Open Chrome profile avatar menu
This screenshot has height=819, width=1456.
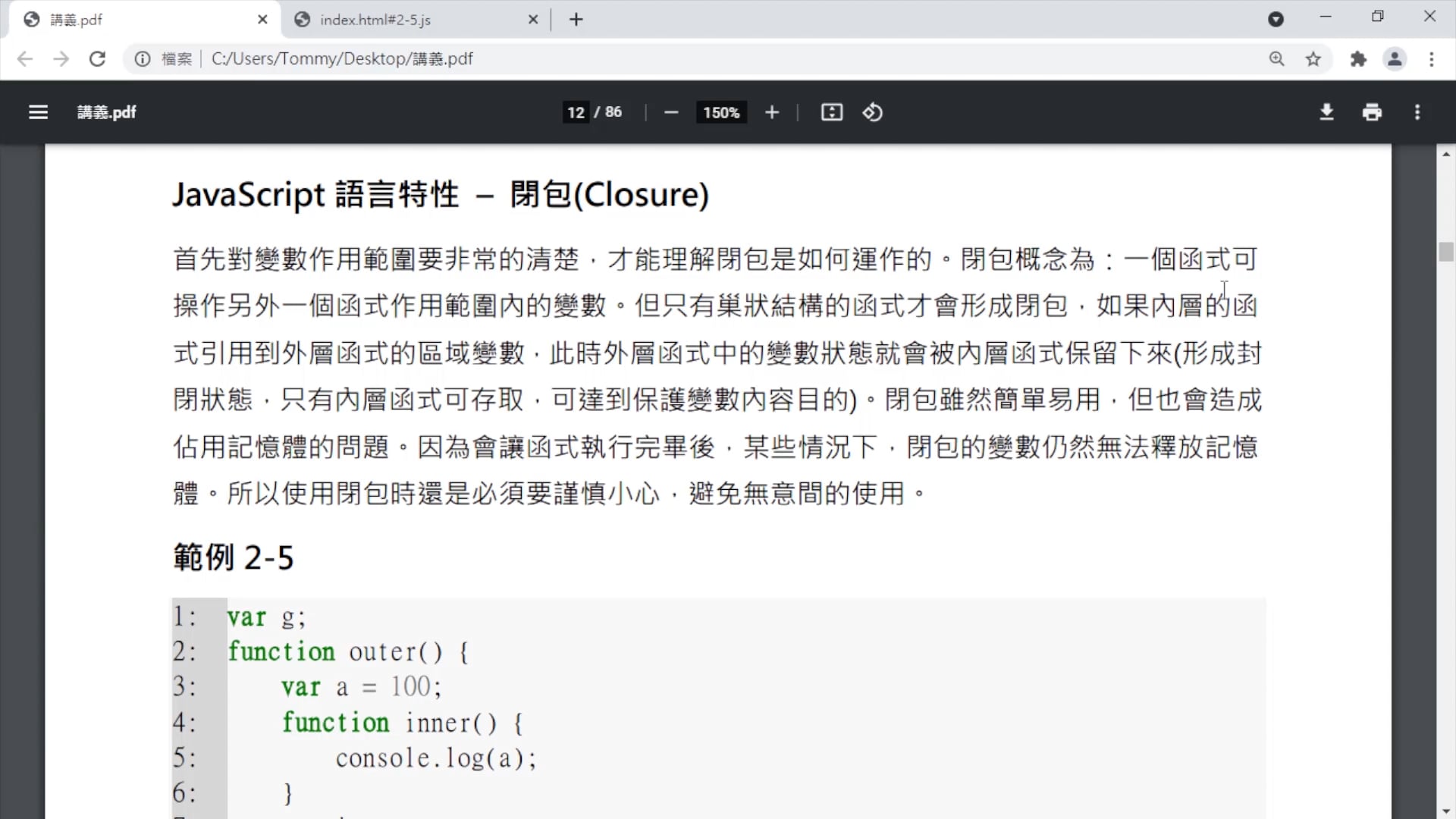(x=1394, y=59)
